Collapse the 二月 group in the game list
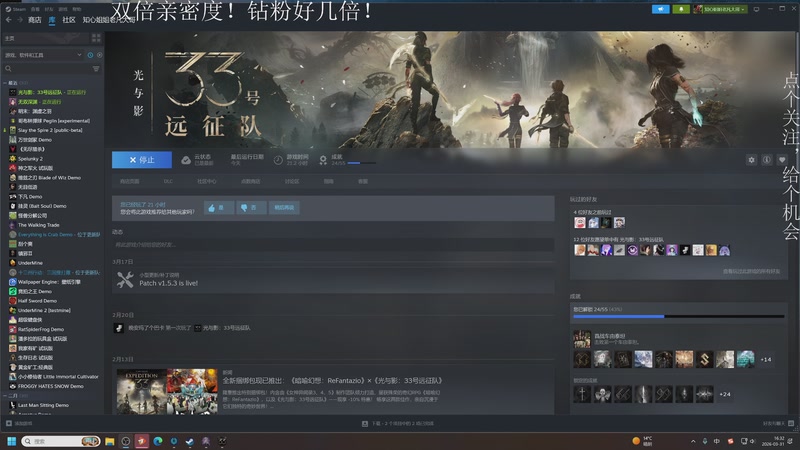Viewport: 800px width, 450px height. tap(5, 395)
